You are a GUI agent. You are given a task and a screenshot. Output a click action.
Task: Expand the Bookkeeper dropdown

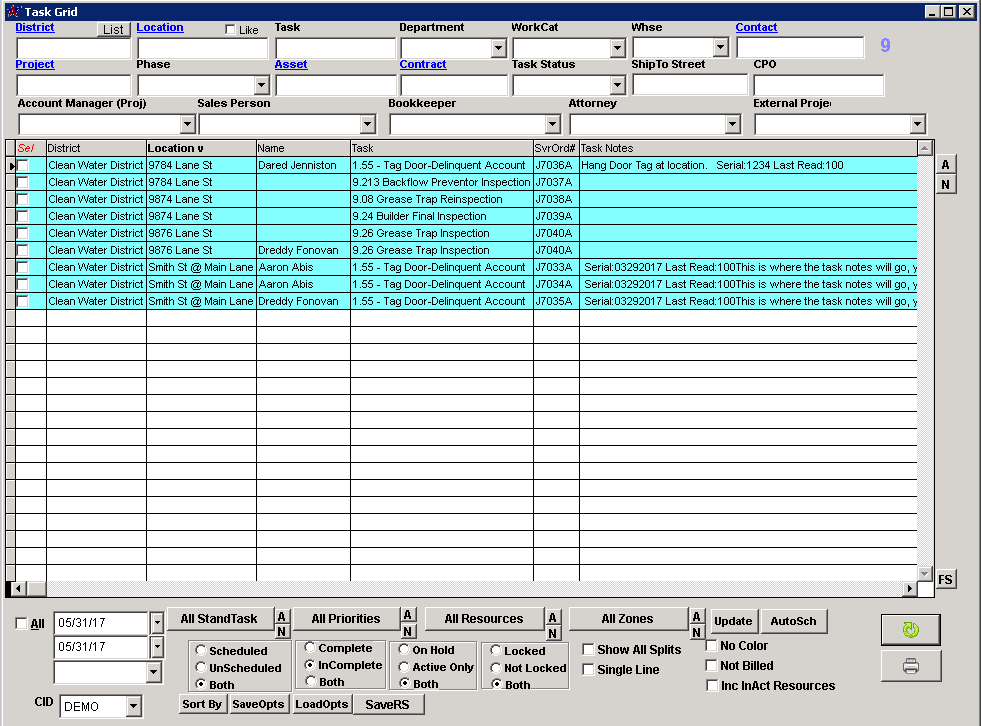(552, 125)
